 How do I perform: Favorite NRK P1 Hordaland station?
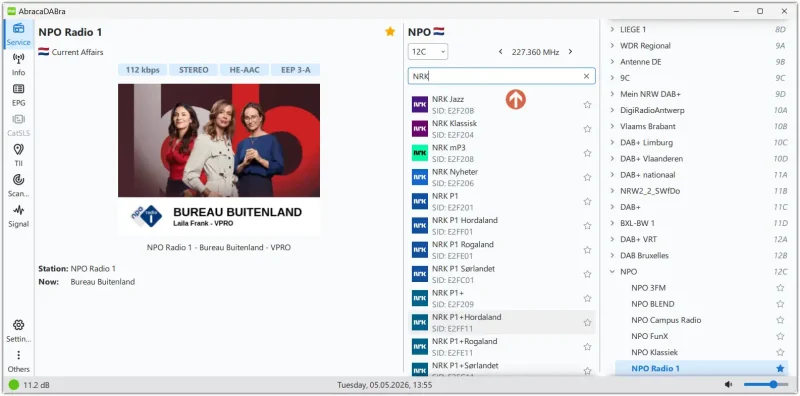[587, 226]
